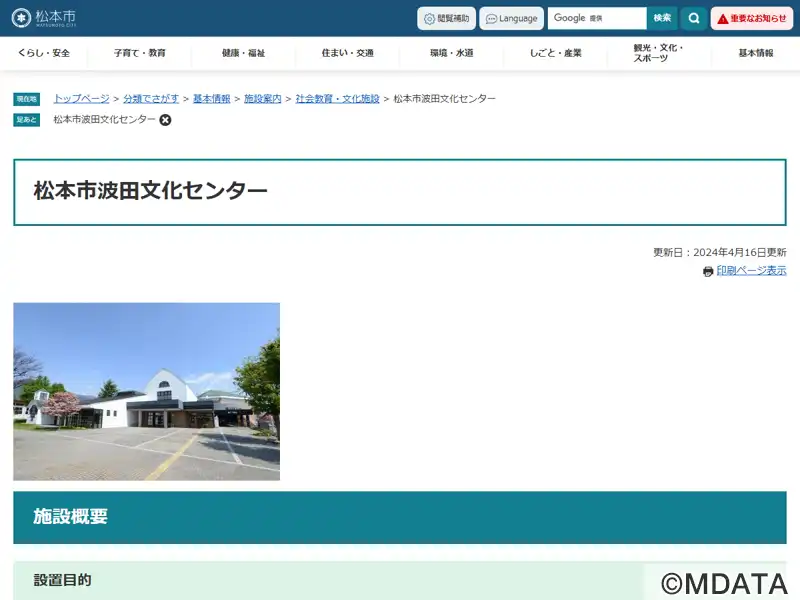
Task: Open 社会教育・文化施設 breadcrumb link
Action: 338,99
